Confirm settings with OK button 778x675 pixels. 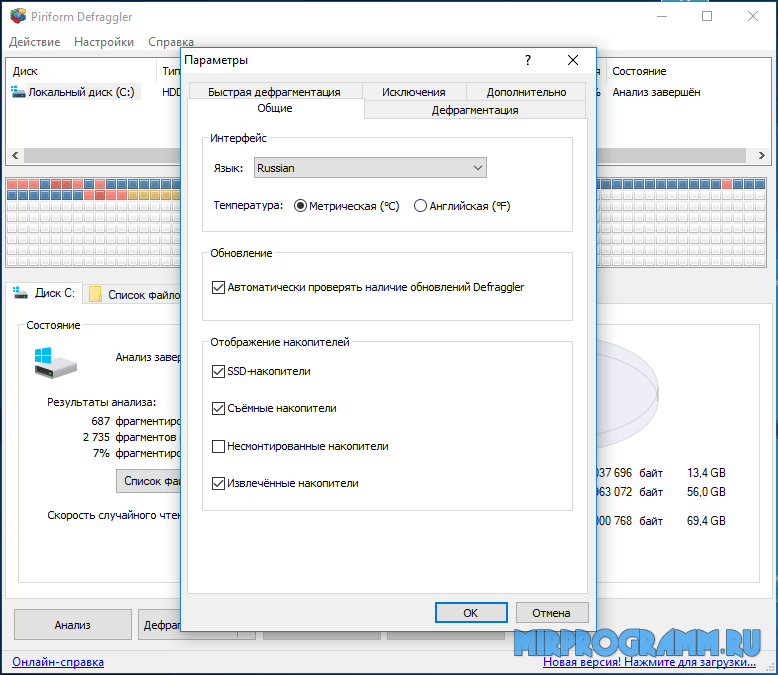(x=471, y=612)
